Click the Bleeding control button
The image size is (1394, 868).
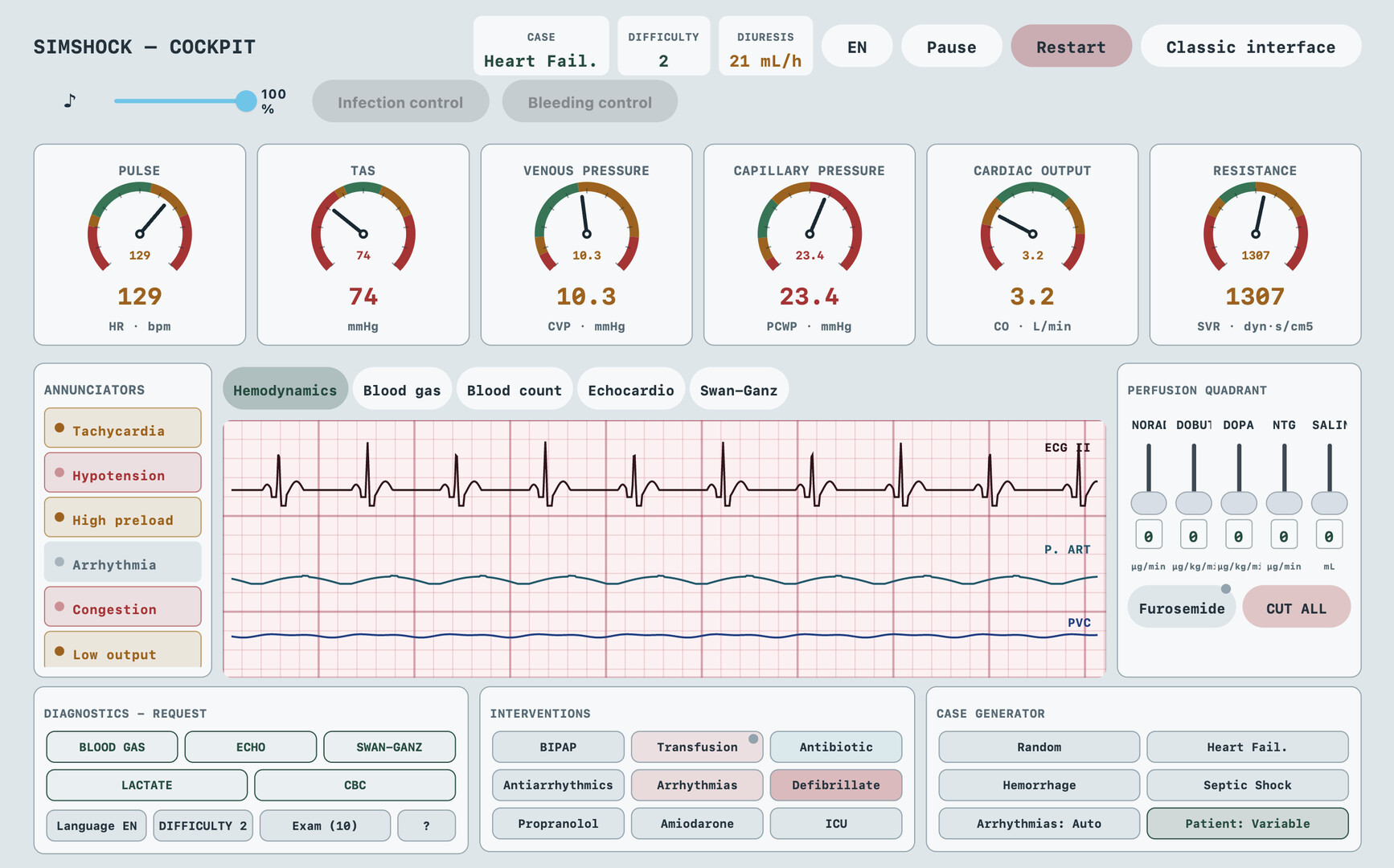(590, 102)
